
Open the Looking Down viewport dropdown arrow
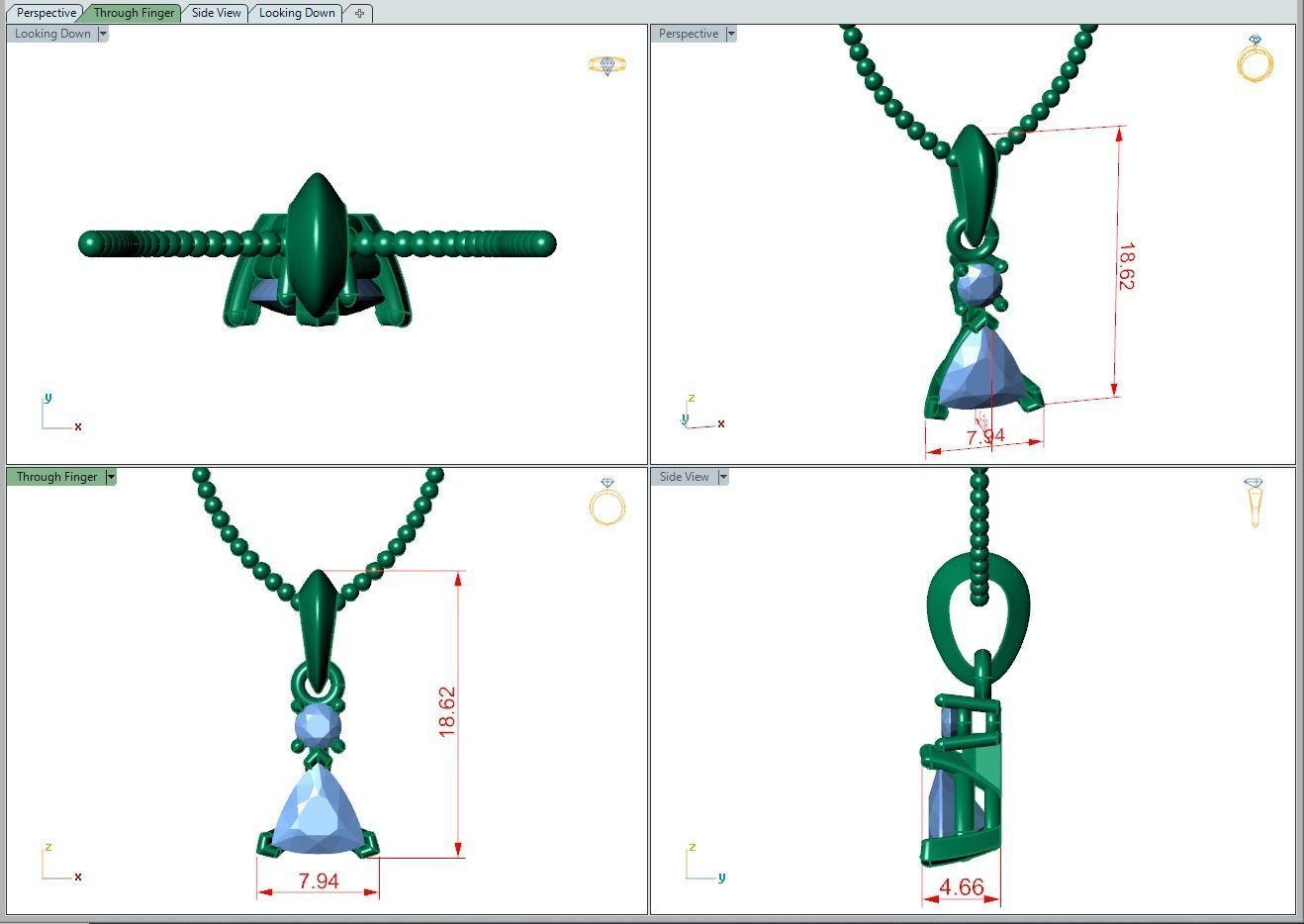pos(103,34)
